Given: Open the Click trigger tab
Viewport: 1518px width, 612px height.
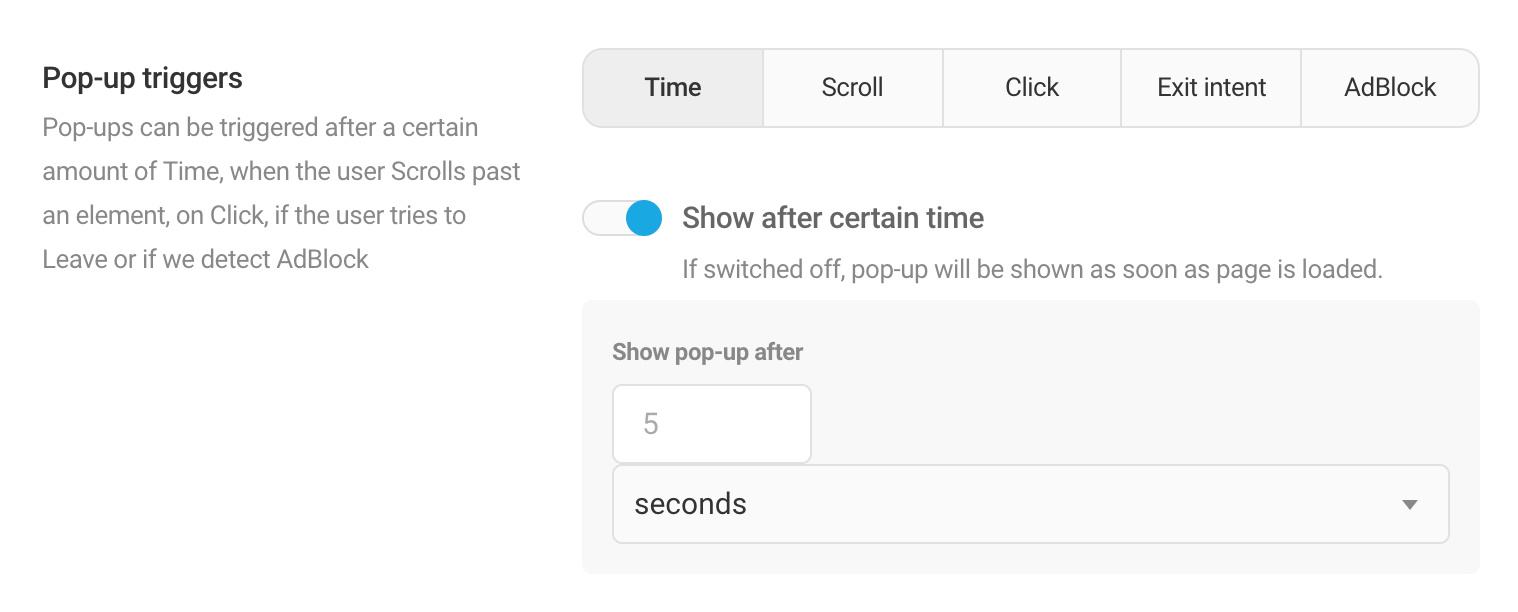Looking at the screenshot, I should click(x=1031, y=88).
